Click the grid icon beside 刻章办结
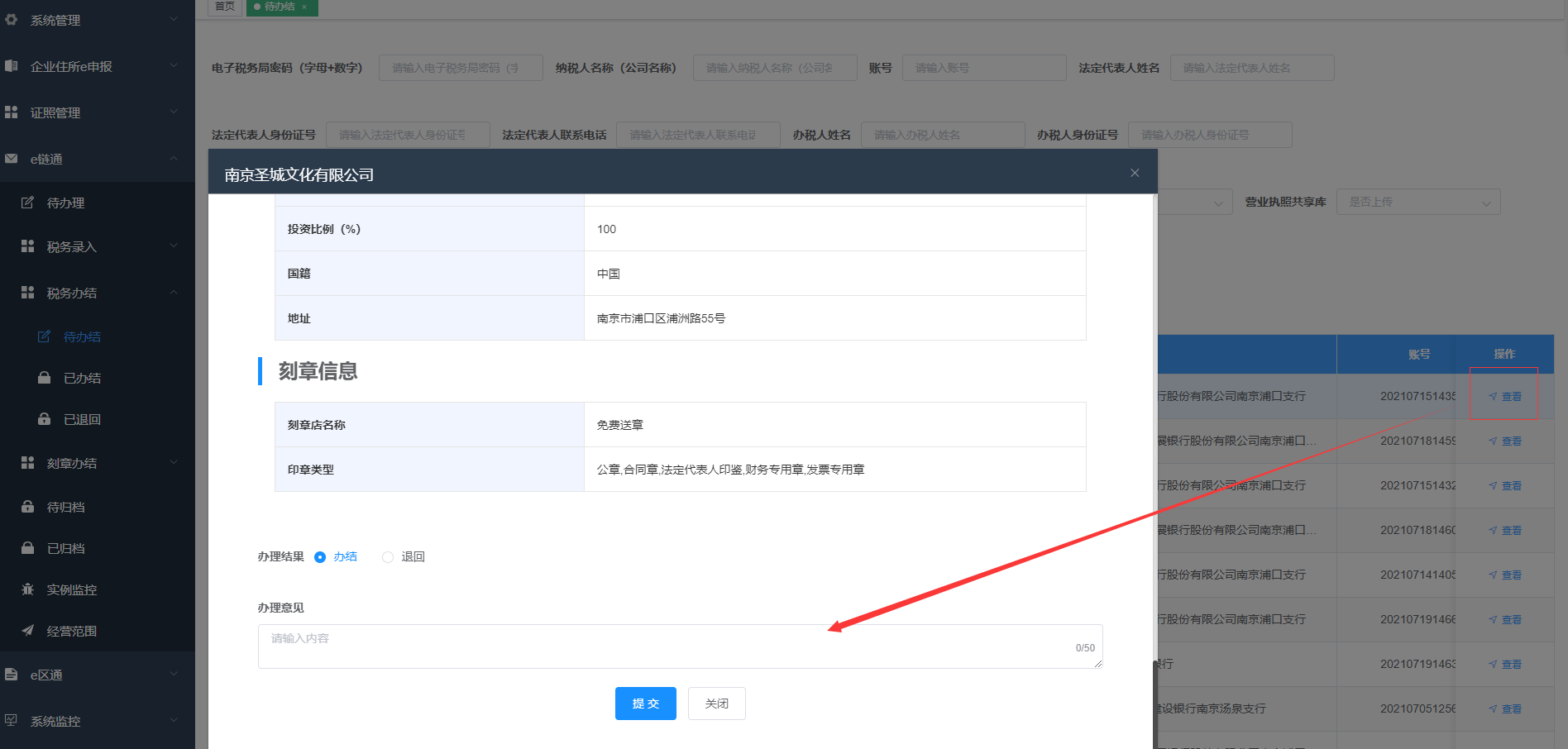 28,463
